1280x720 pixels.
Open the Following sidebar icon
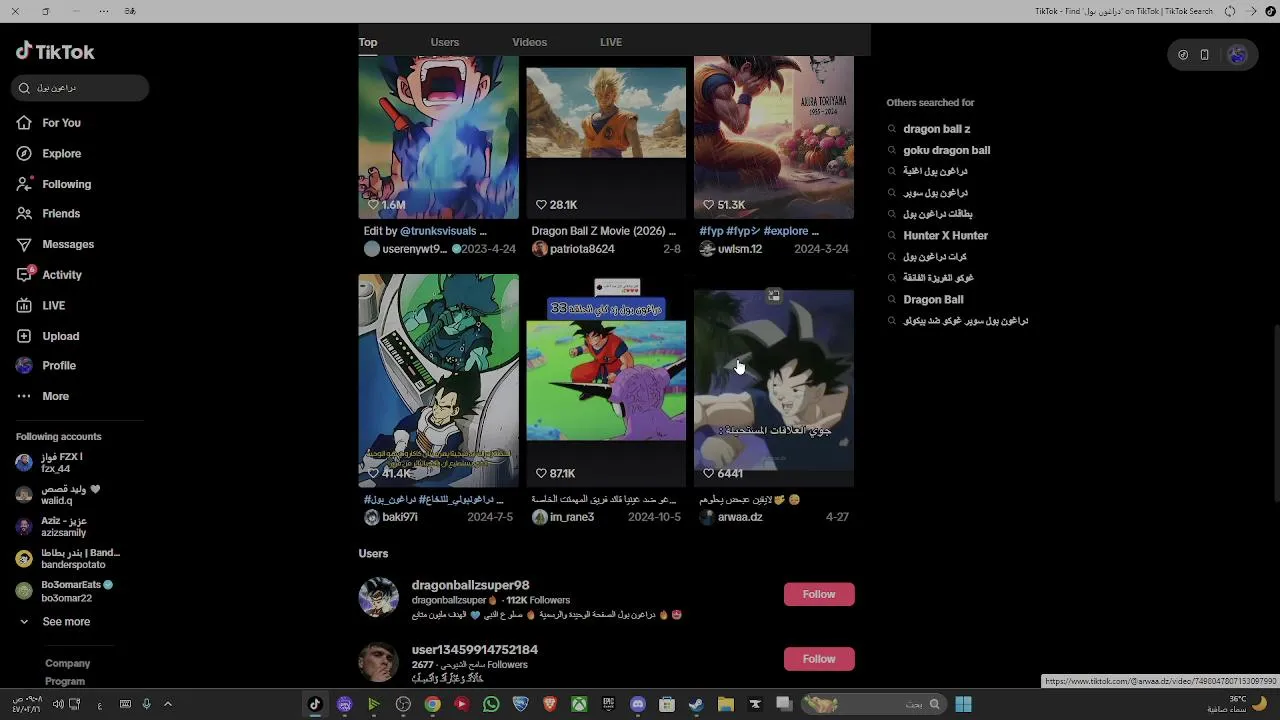[x=24, y=184]
